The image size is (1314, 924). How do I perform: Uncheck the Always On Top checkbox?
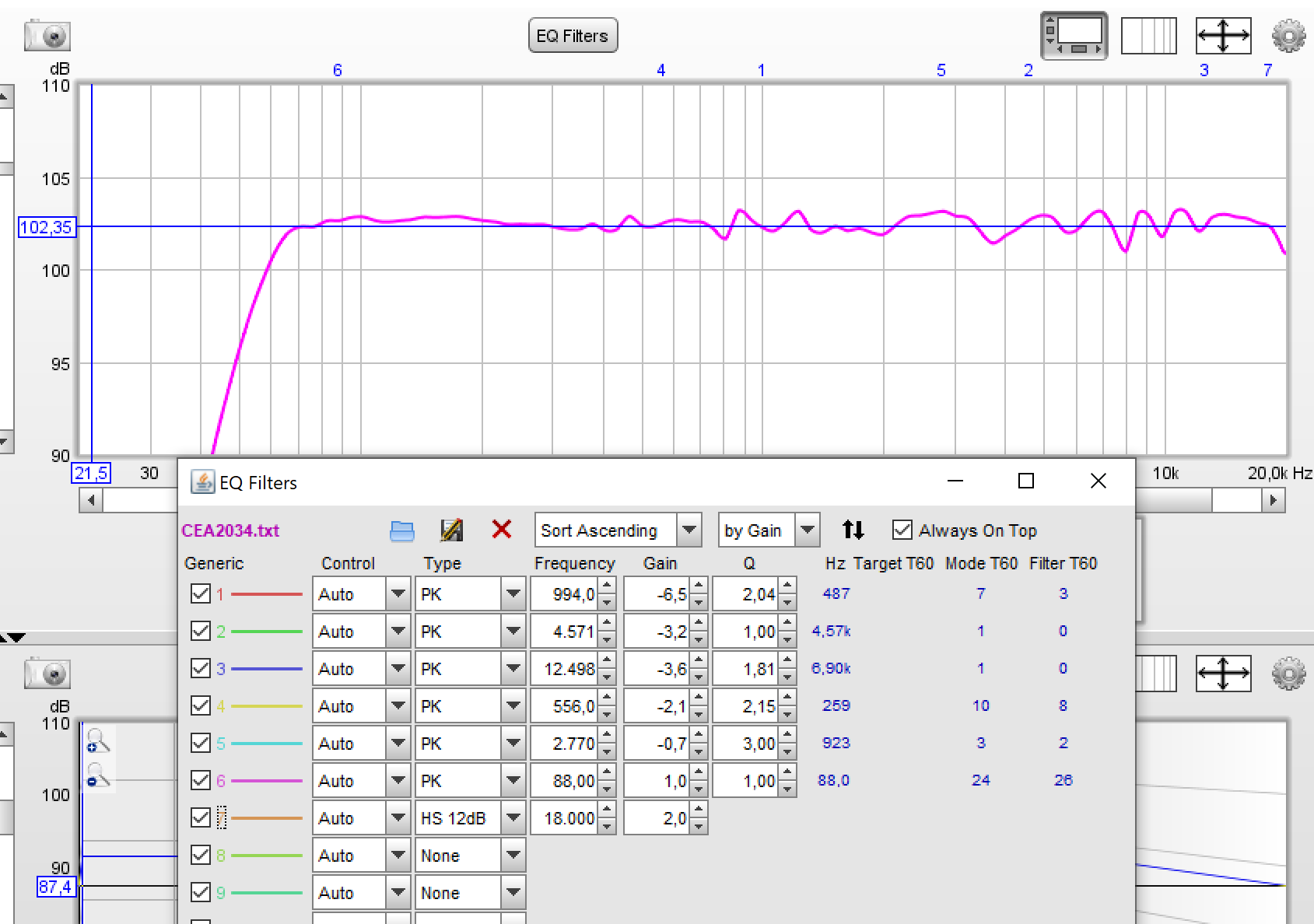pos(902,530)
